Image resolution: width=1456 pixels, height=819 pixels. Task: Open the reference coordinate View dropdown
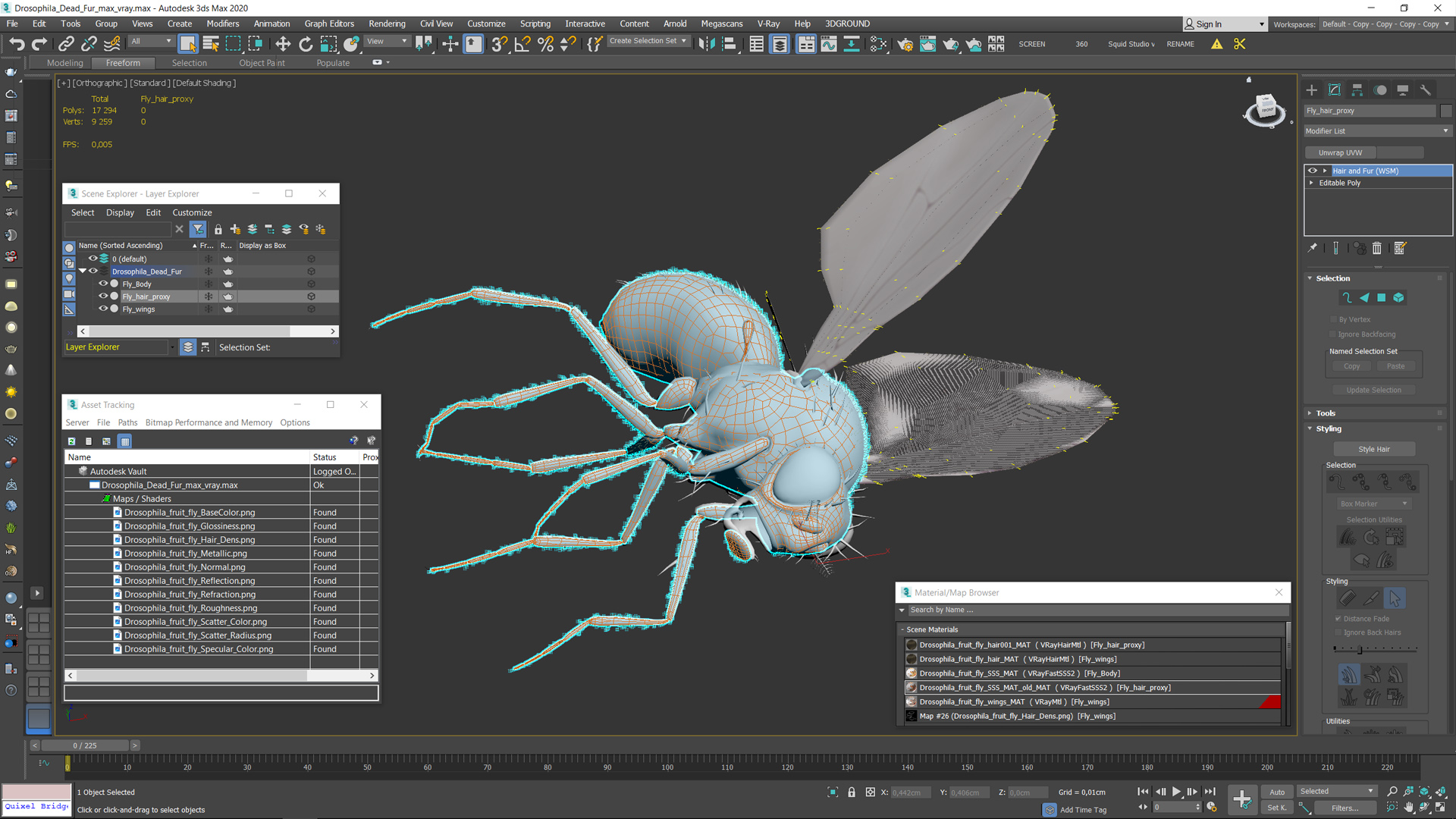point(387,41)
